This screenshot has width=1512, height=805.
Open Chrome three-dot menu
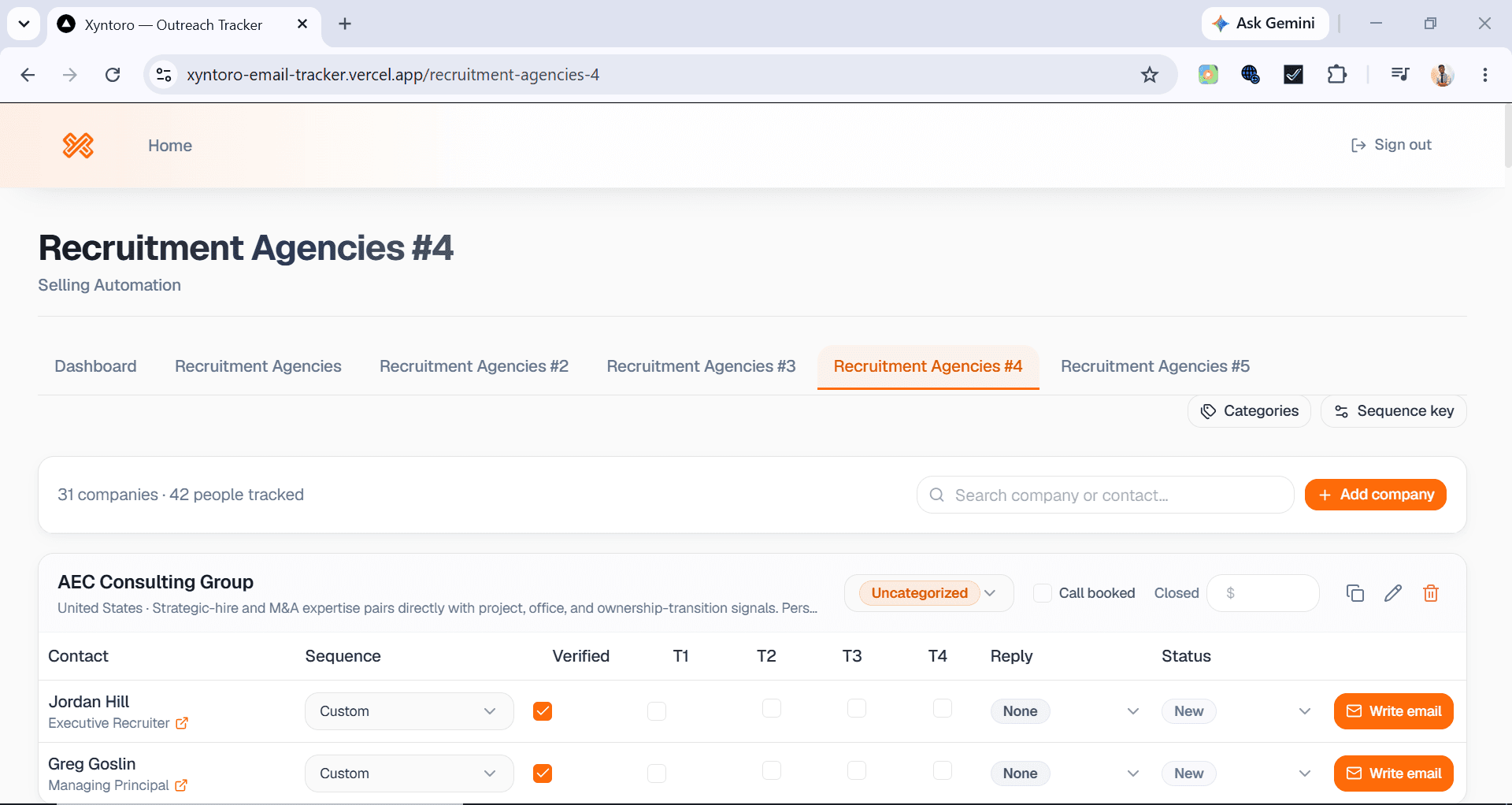(x=1485, y=75)
